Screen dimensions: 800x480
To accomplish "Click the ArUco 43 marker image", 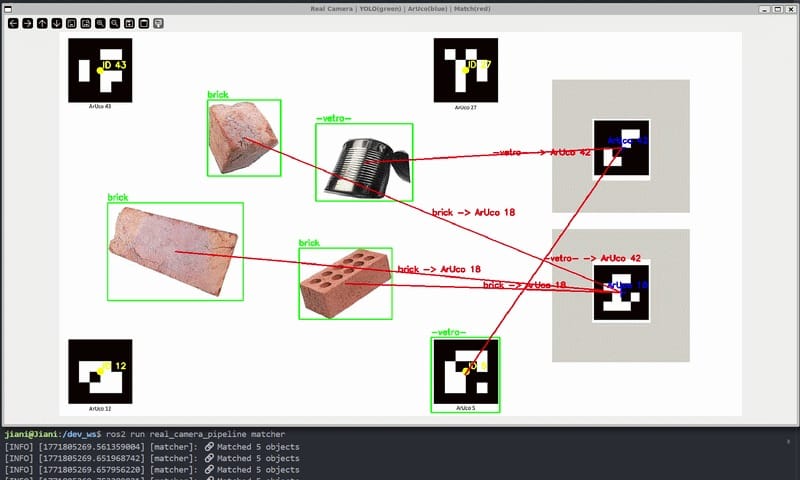I will click(100, 70).
